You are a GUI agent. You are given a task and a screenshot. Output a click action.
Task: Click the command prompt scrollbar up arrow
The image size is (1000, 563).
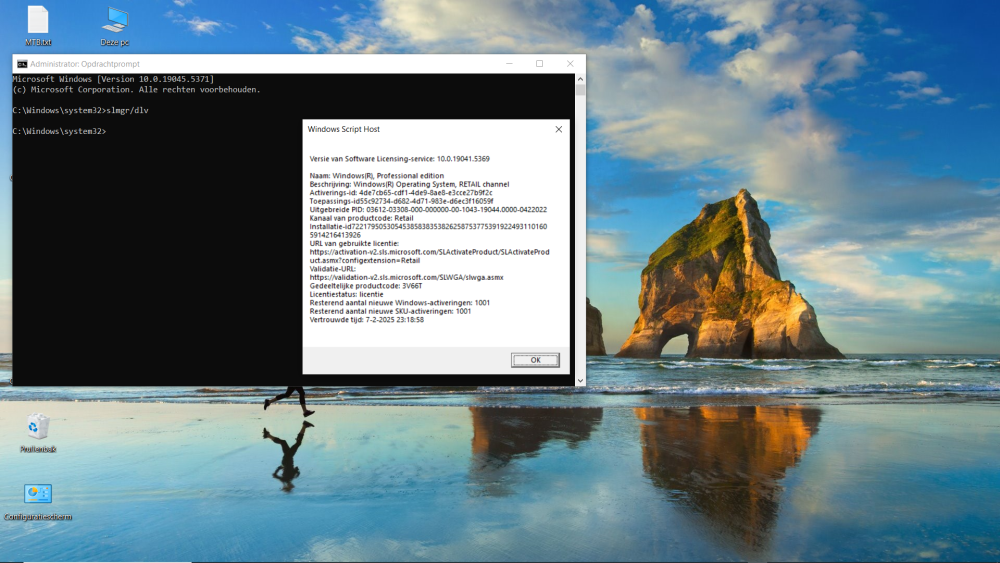(580, 79)
